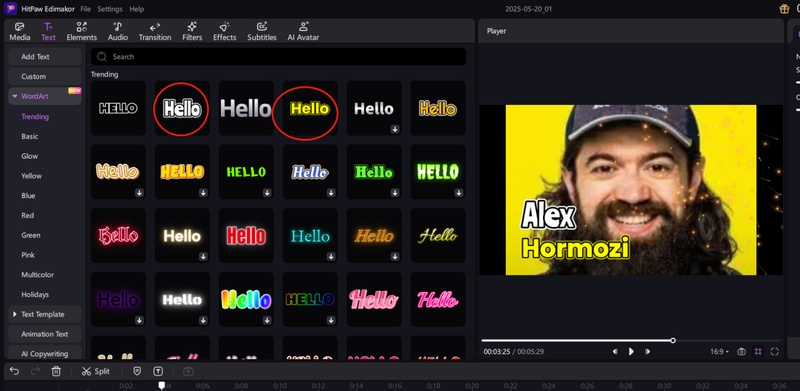
Task: Download the blue italic Hello style
Action: click(331, 193)
